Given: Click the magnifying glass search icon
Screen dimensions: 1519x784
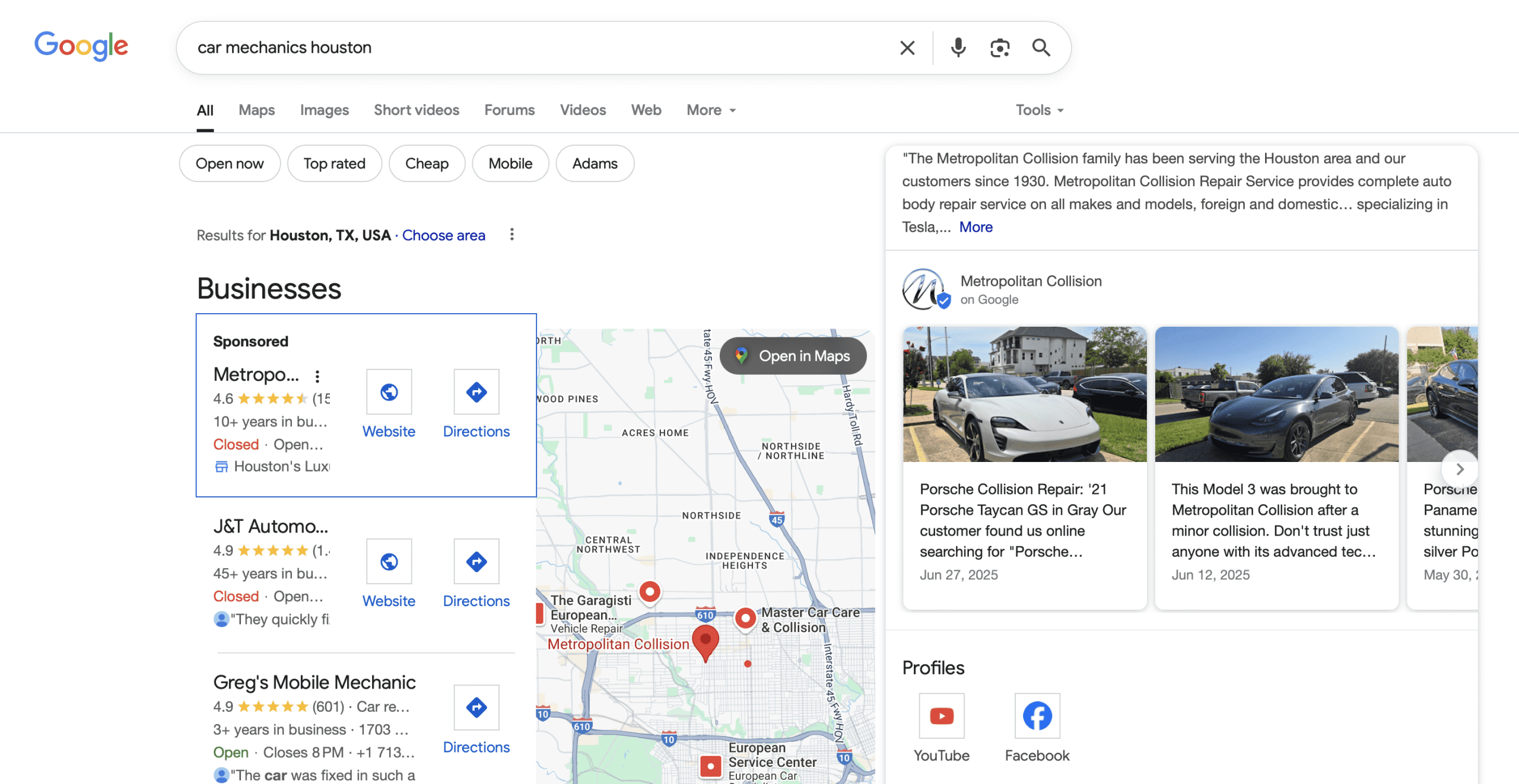Looking at the screenshot, I should [1041, 47].
